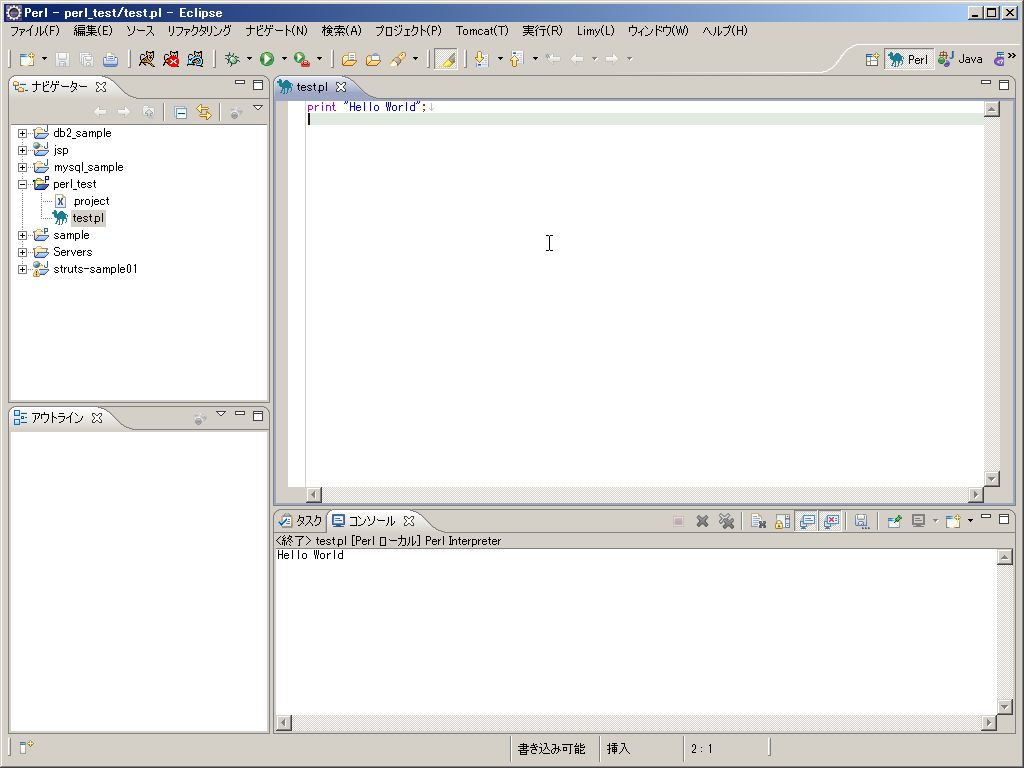Close the test.pl editor tab

(x=341, y=87)
